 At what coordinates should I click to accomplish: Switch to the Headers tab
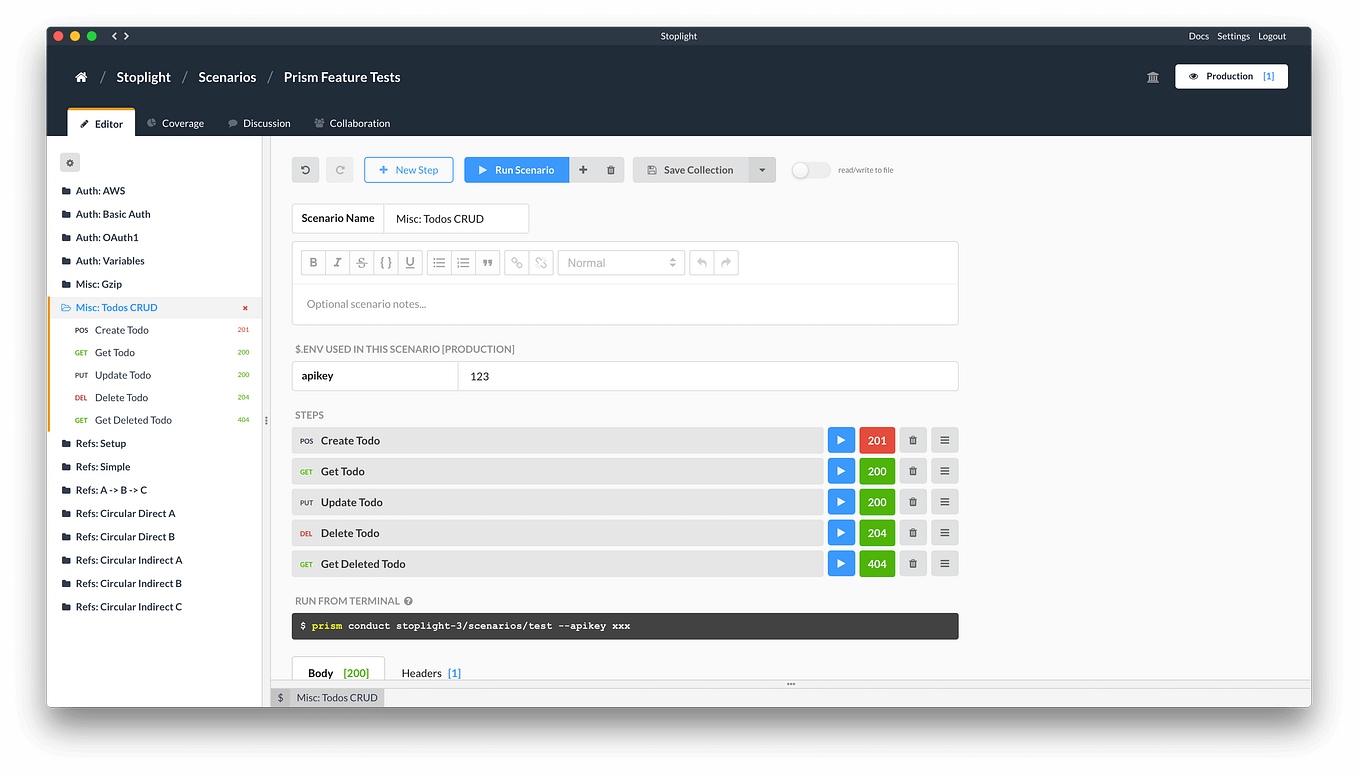pos(422,672)
